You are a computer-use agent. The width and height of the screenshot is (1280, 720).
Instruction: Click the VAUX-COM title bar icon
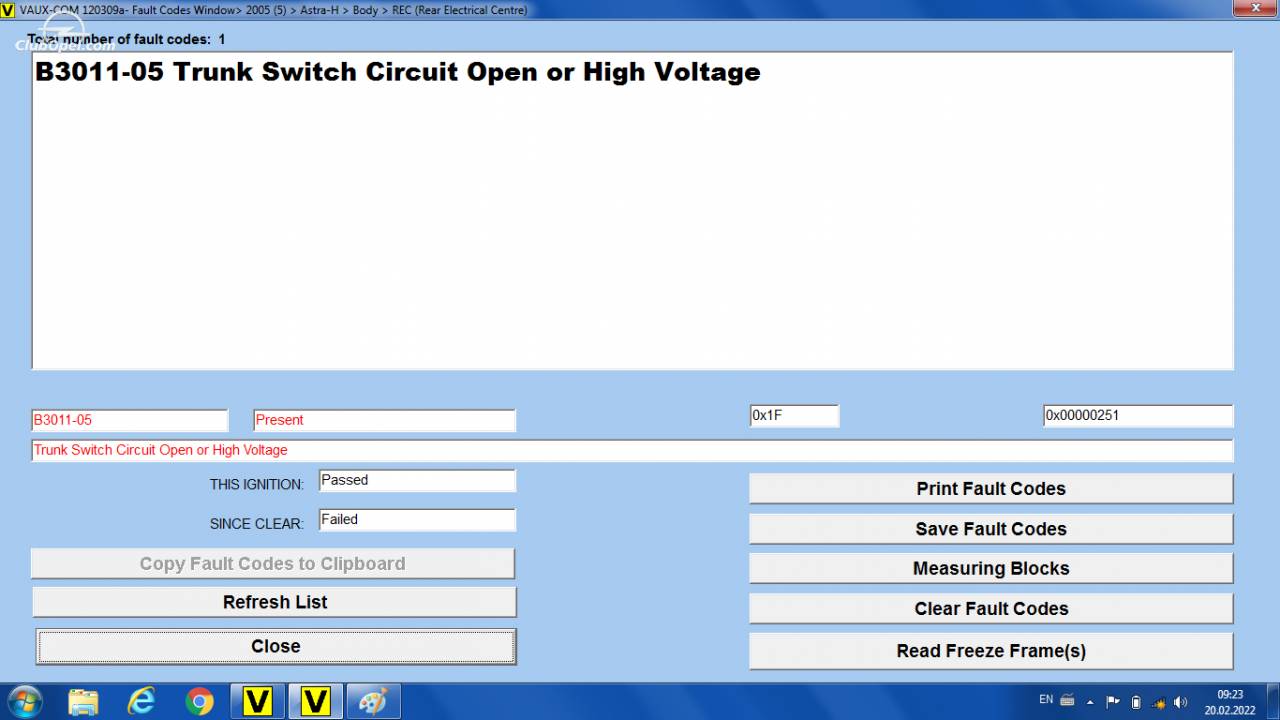[8, 10]
